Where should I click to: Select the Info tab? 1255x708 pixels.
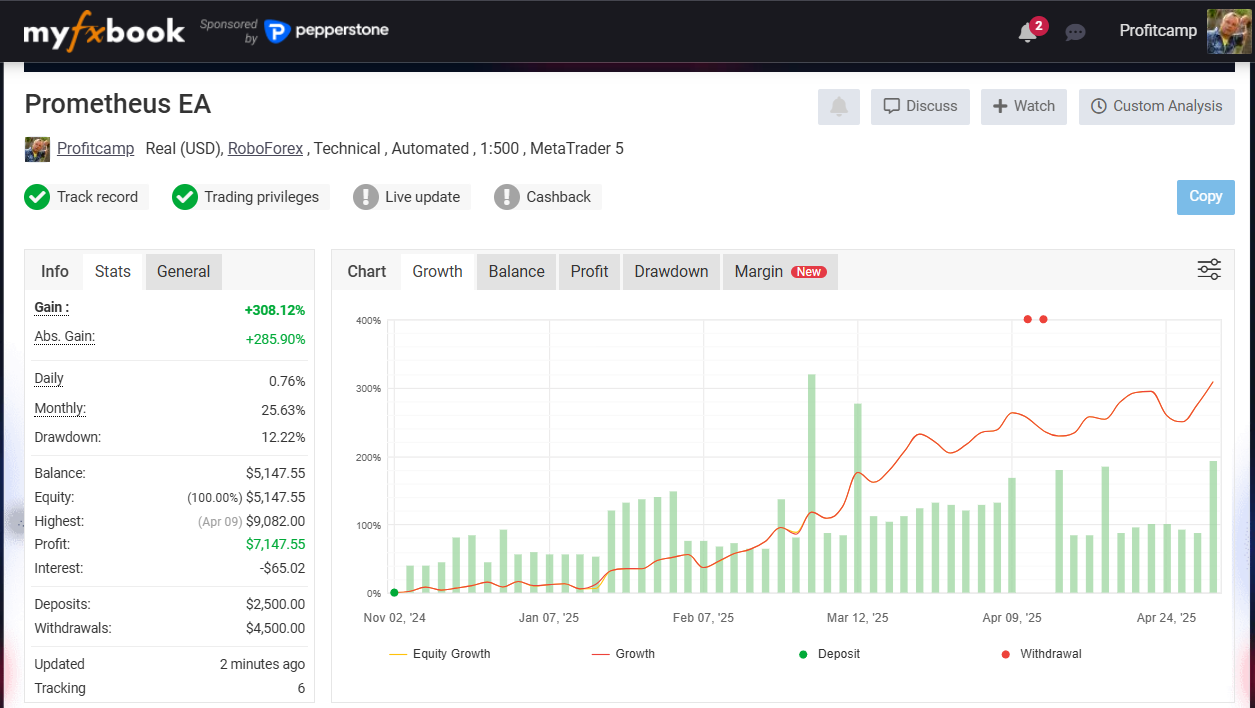click(x=55, y=272)
